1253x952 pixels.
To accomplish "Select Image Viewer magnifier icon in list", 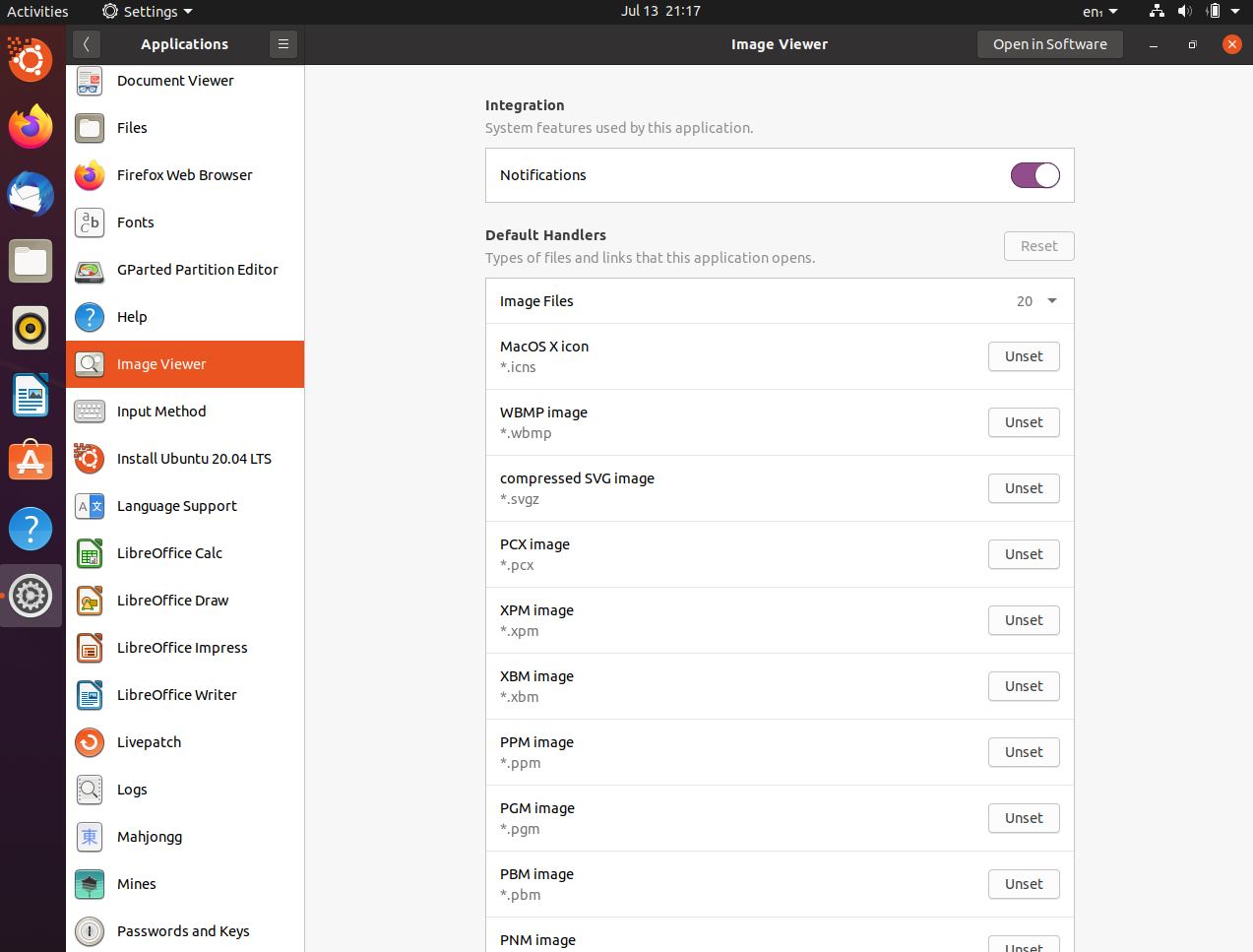I will tap(90, 364).
